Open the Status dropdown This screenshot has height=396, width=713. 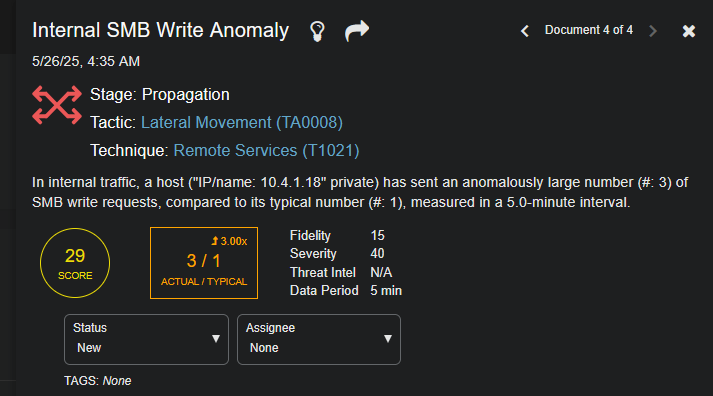point(146,339)
